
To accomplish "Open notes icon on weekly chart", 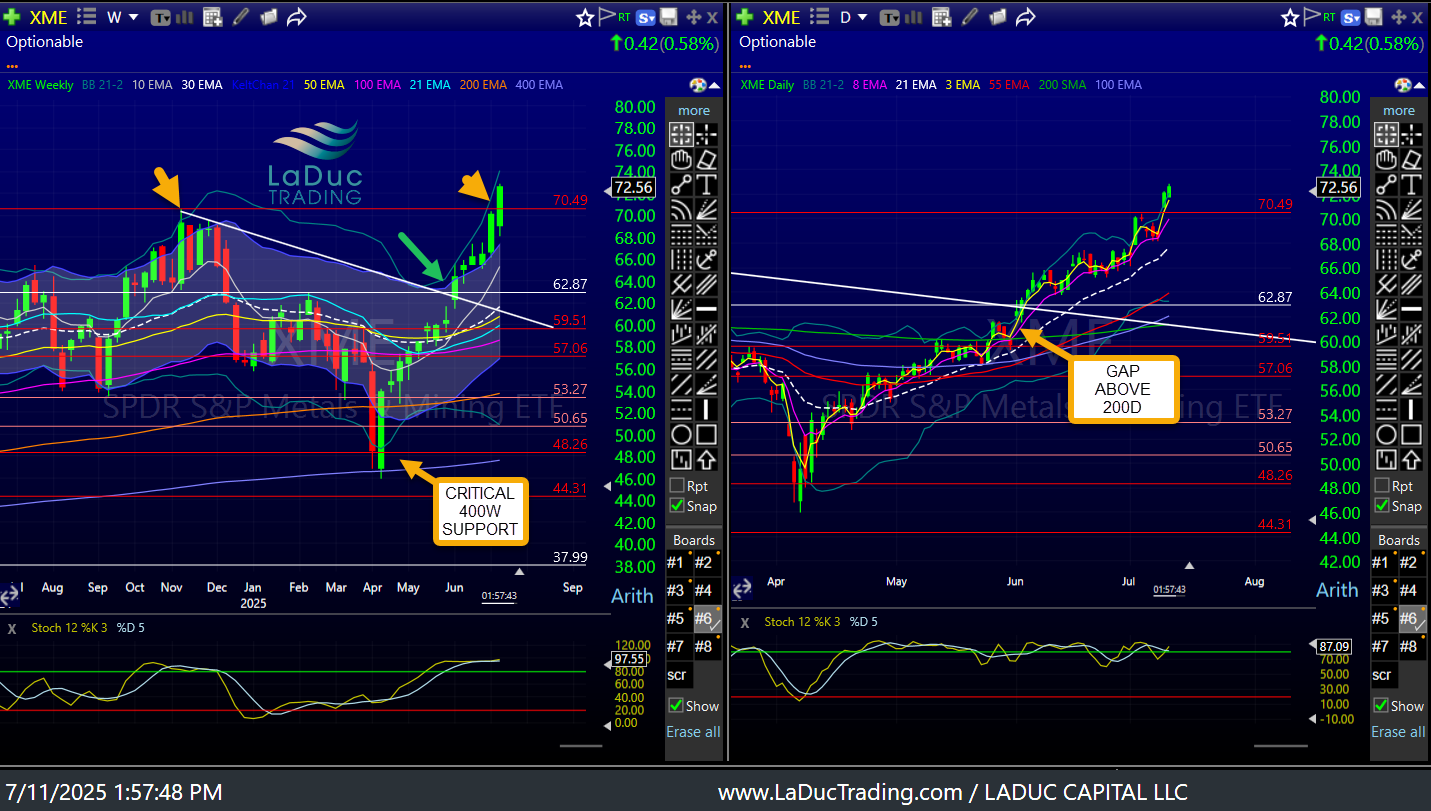I will click(268, 17).
